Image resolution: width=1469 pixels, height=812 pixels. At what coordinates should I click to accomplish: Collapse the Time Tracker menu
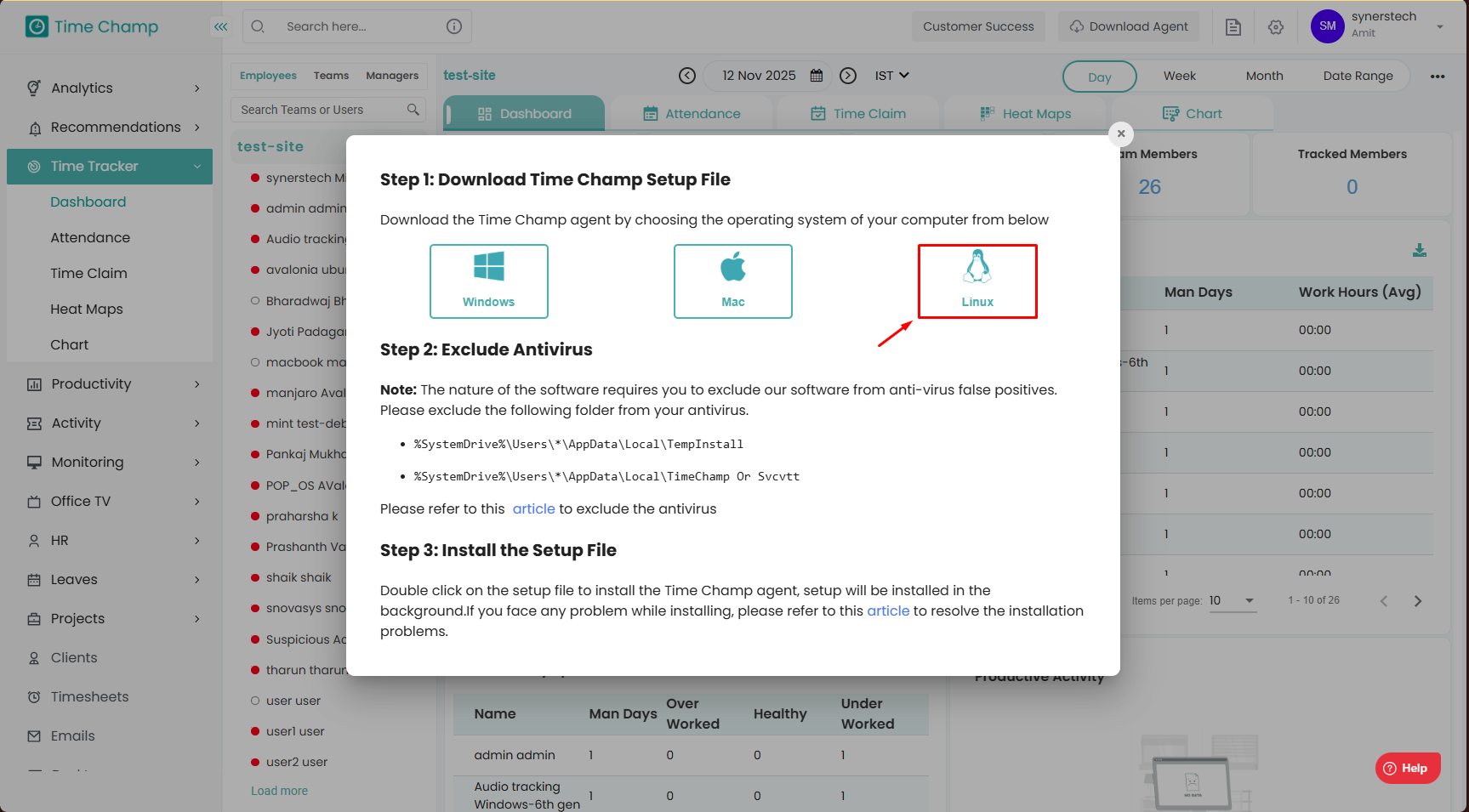[110, 166]
